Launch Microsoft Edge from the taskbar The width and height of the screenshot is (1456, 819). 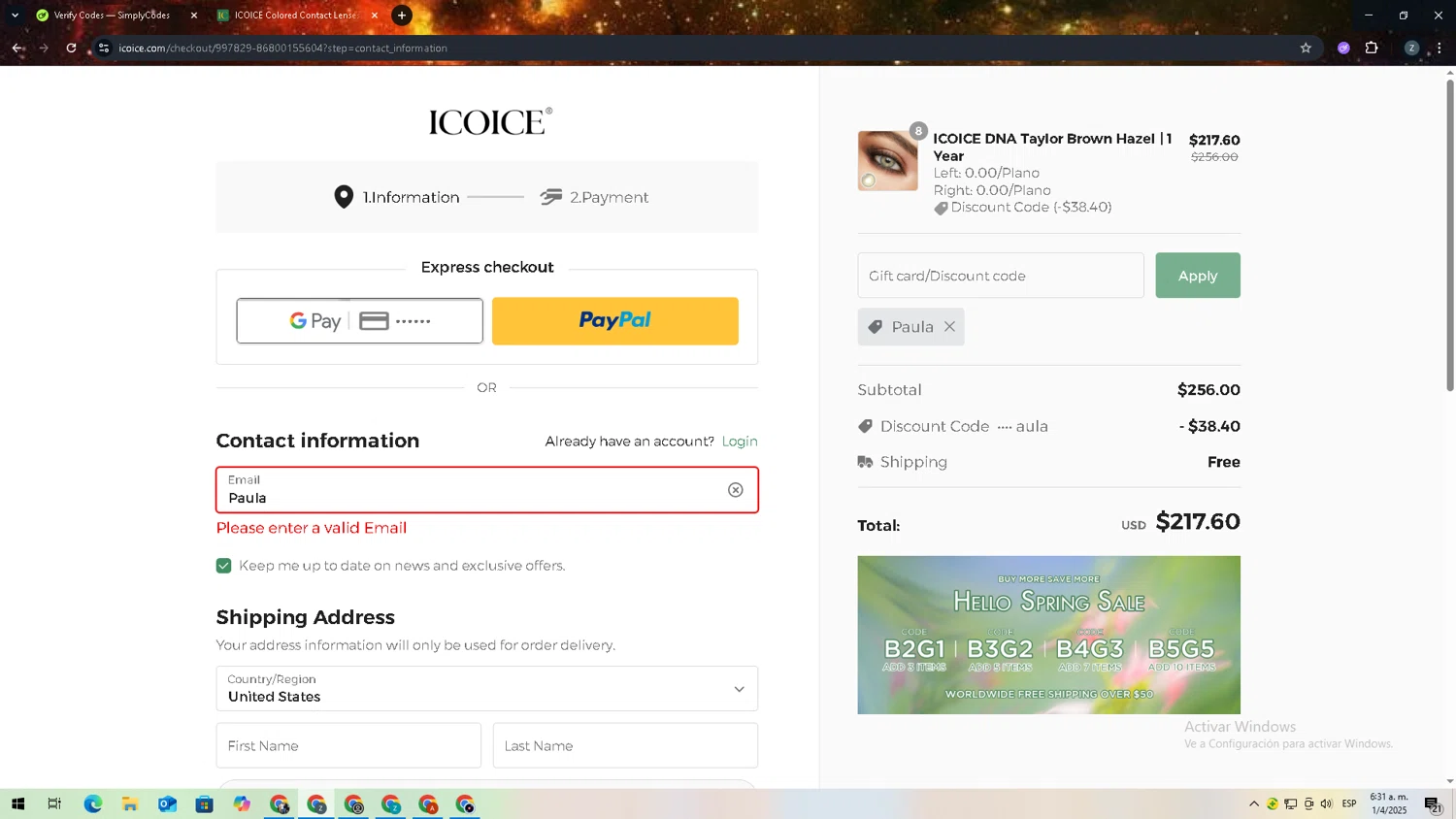93,804
